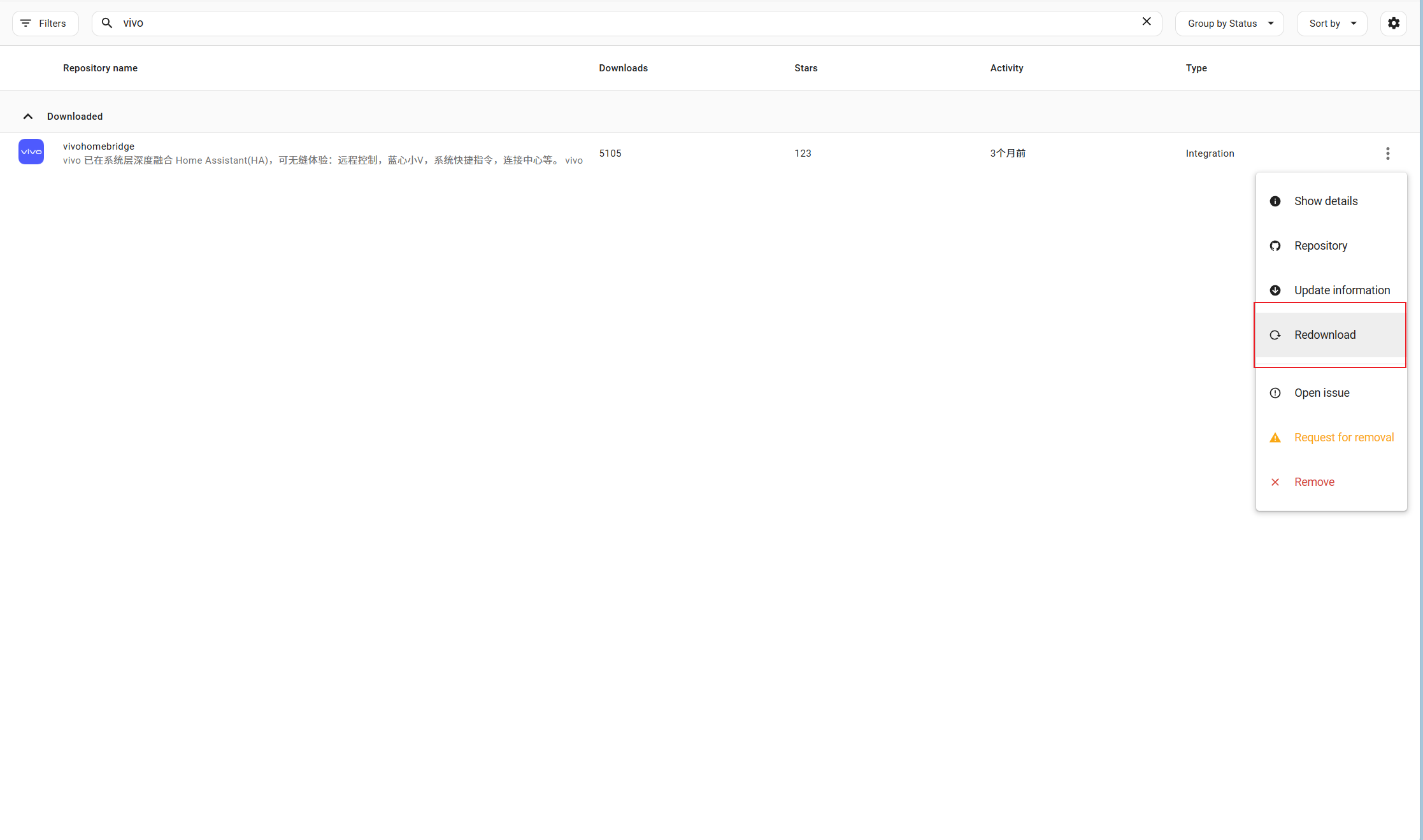Collapse the Downloaded group
The height and width of the screenshot is (840, 1423).
(28, 117)
